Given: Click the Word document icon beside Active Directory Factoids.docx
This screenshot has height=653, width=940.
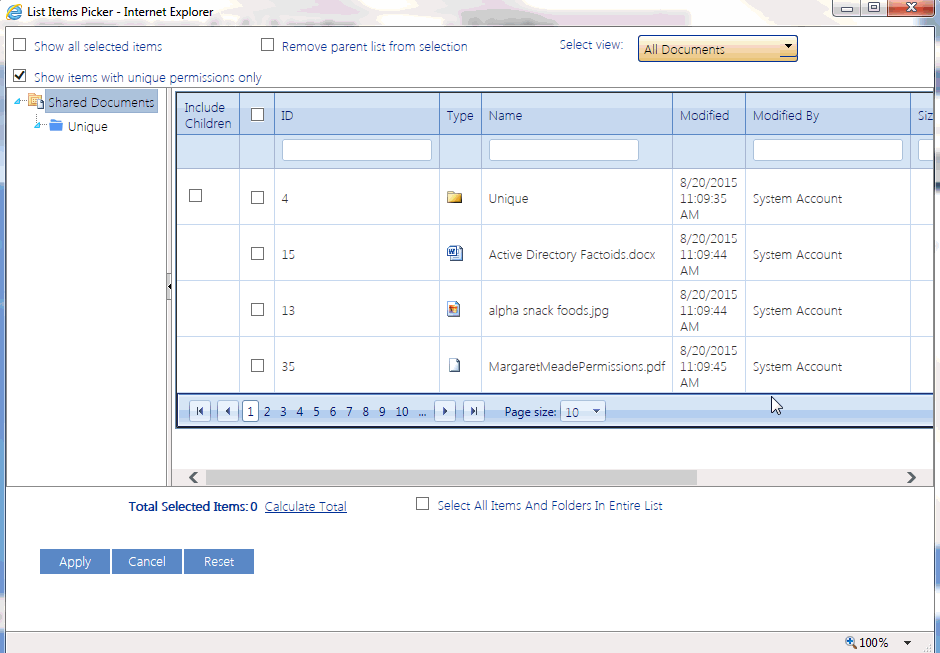Looking at the screenshot, I should (457, 253).
